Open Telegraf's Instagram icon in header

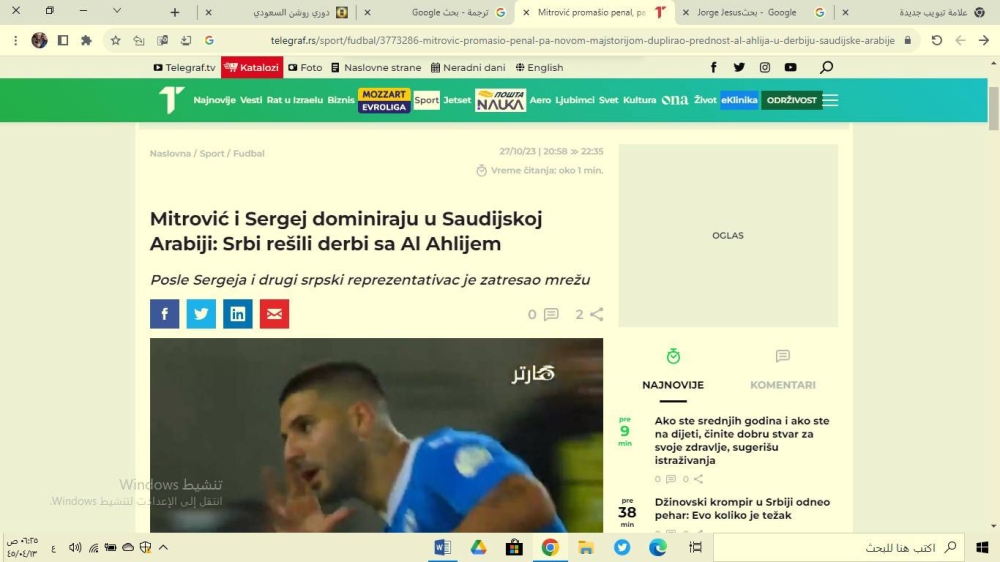pyautogui.click(x=765, y=67)
